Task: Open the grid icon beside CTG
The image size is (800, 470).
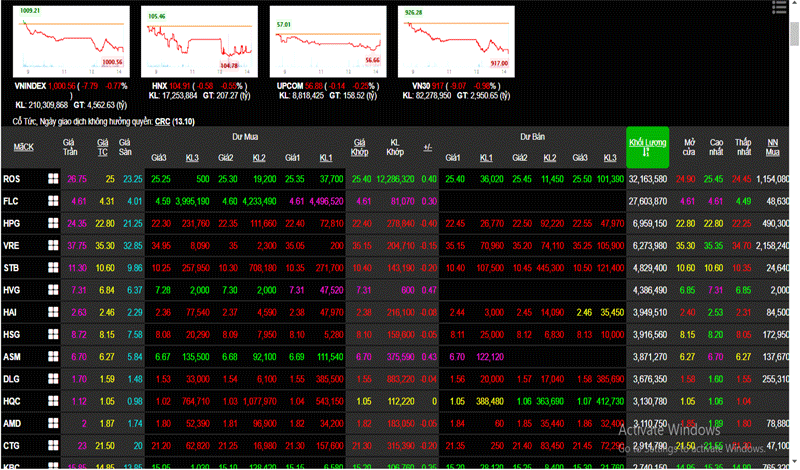Action: tap(53, 445)
